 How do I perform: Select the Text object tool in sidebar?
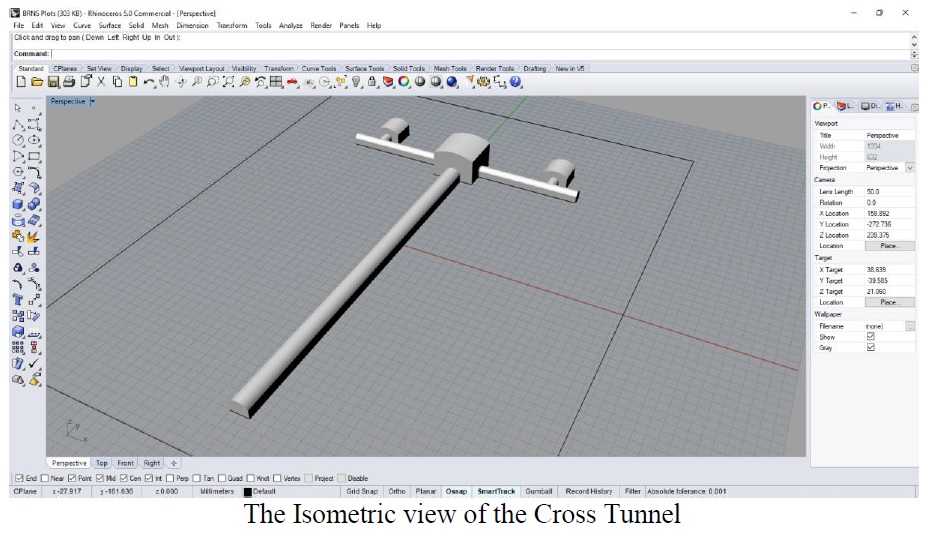[18, 299]
